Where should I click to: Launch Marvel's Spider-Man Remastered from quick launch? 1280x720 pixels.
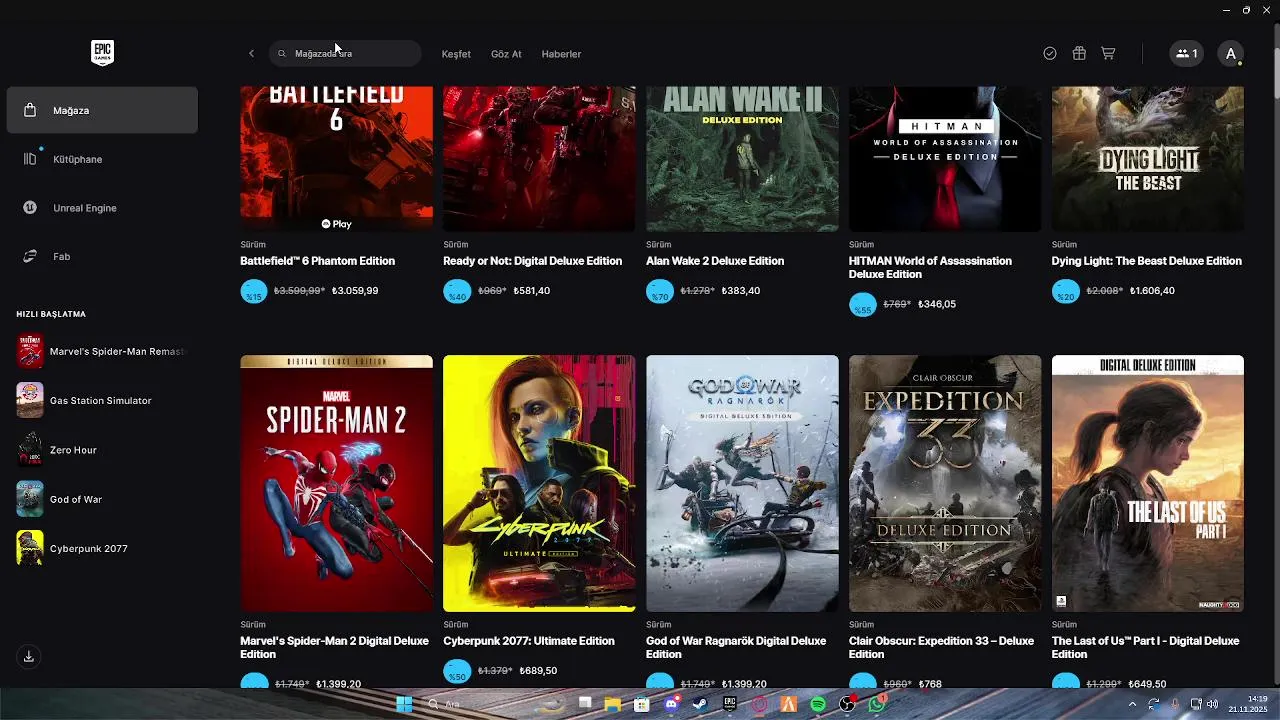click(x=102, y=351)
